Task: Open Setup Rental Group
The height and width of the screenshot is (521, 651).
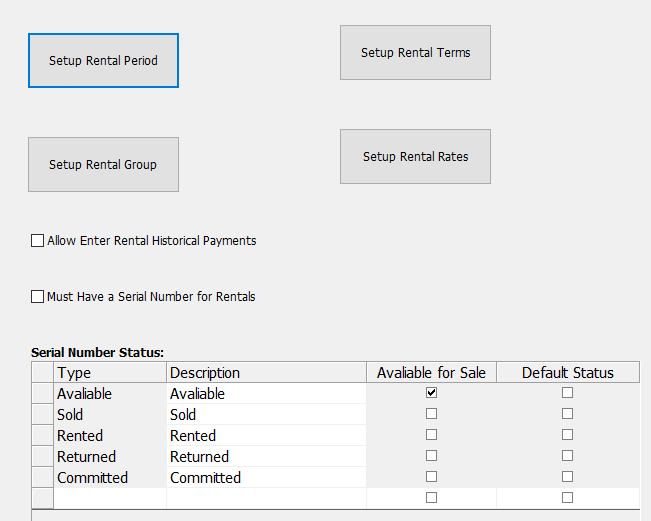Action: 103,164
